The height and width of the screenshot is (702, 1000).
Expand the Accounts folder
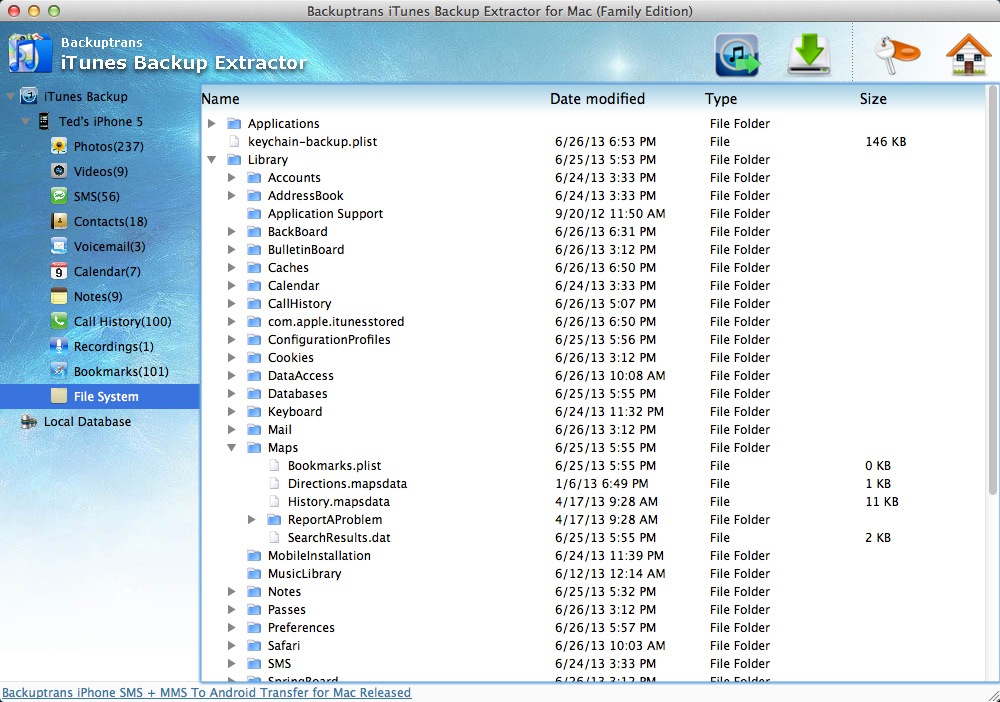click(232, 178)
